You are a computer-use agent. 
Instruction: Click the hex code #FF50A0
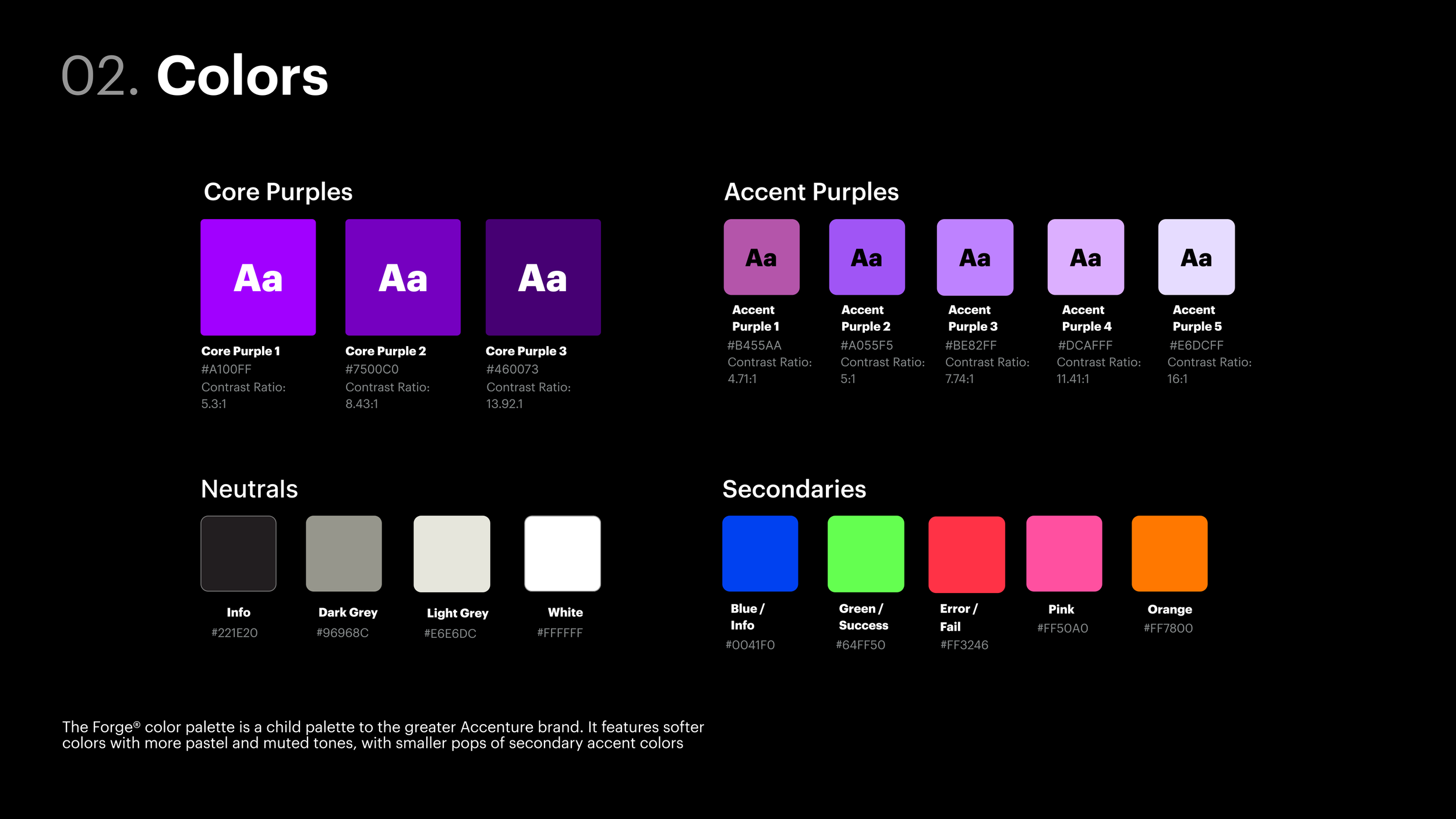tap(1062, 629)
